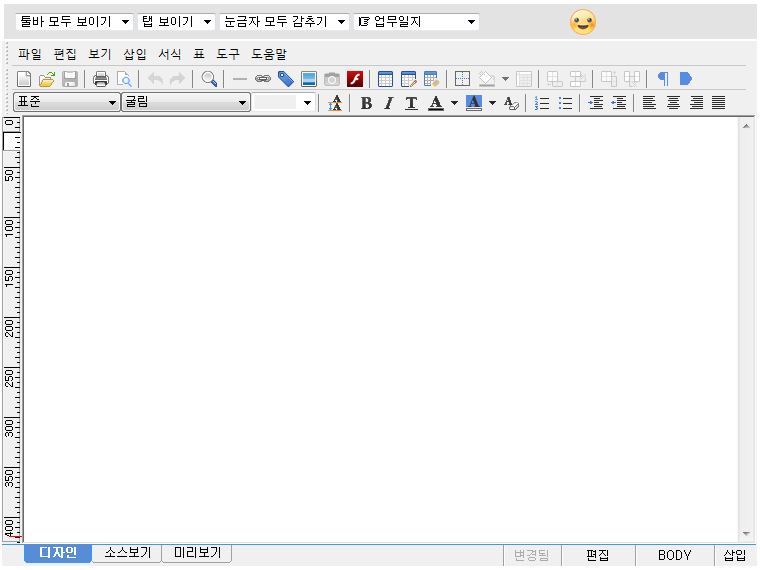The width and height of the screenshot is (760, 570).
Task: Click the magnifier find icon
Action: coord(209,79)
